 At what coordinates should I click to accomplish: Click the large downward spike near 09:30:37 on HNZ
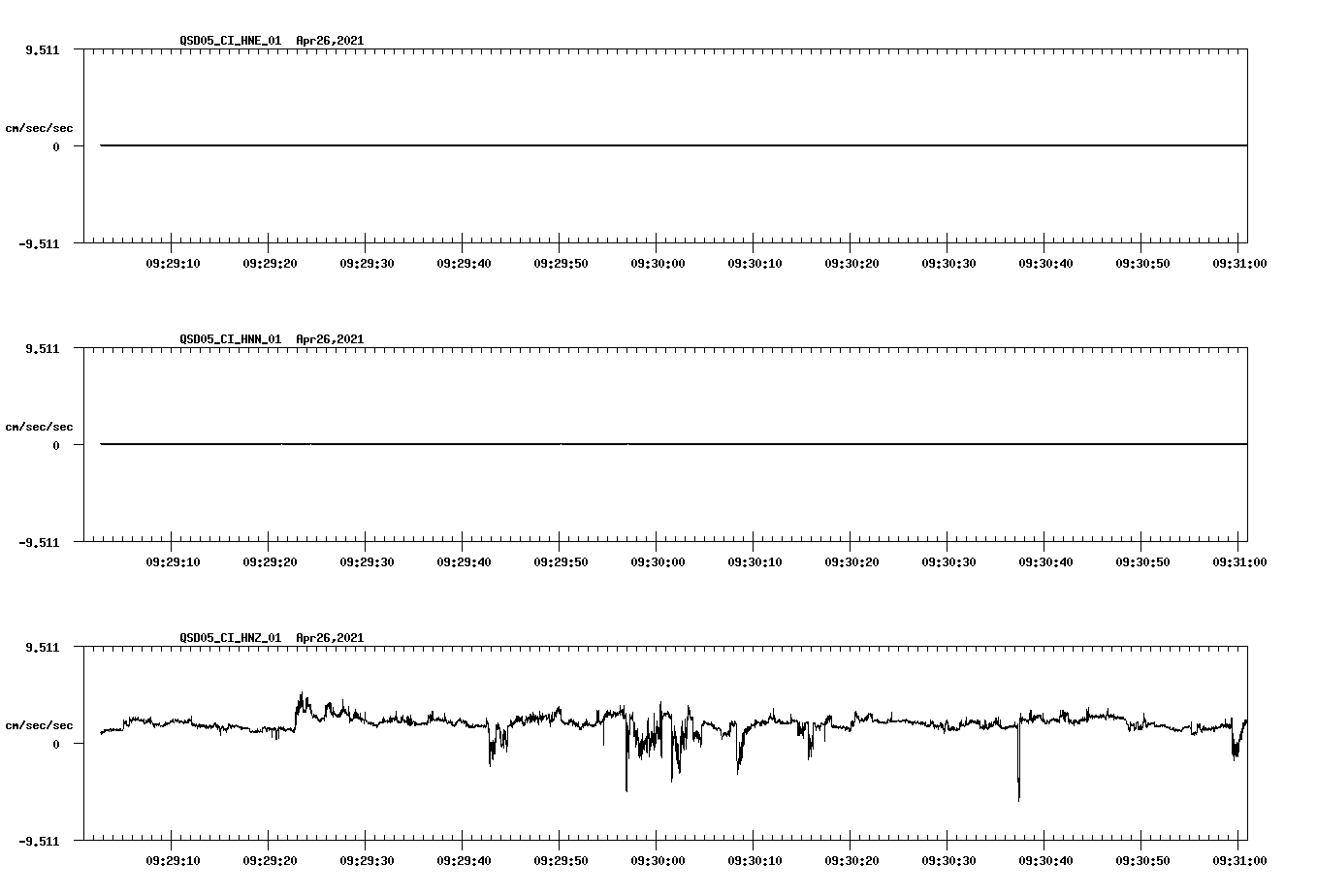(x=1017, y=776)
